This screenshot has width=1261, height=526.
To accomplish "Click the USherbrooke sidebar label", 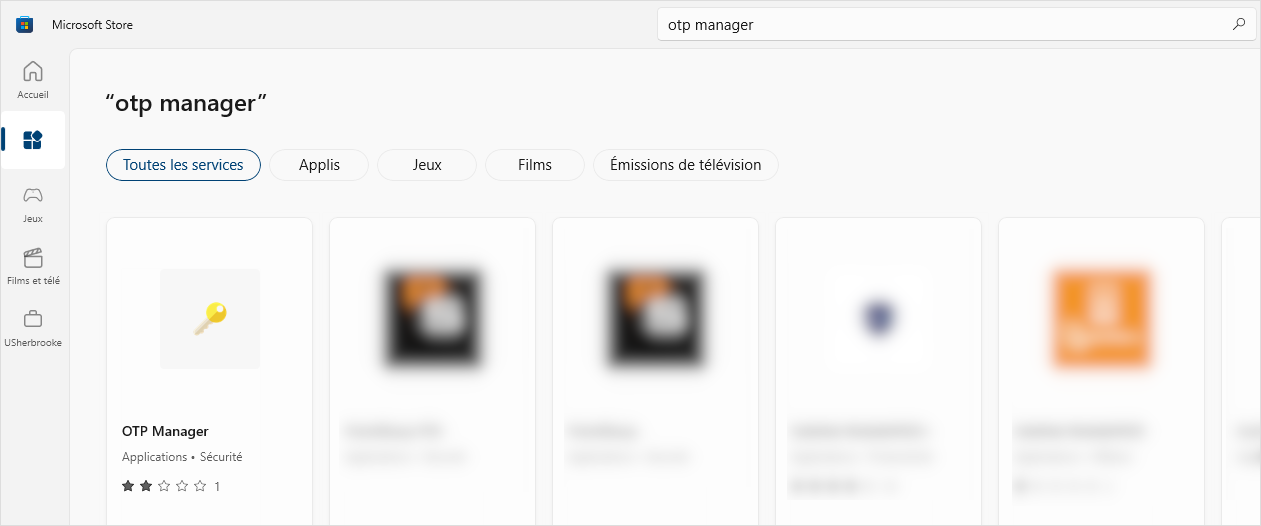I will [x=33, y=343].
